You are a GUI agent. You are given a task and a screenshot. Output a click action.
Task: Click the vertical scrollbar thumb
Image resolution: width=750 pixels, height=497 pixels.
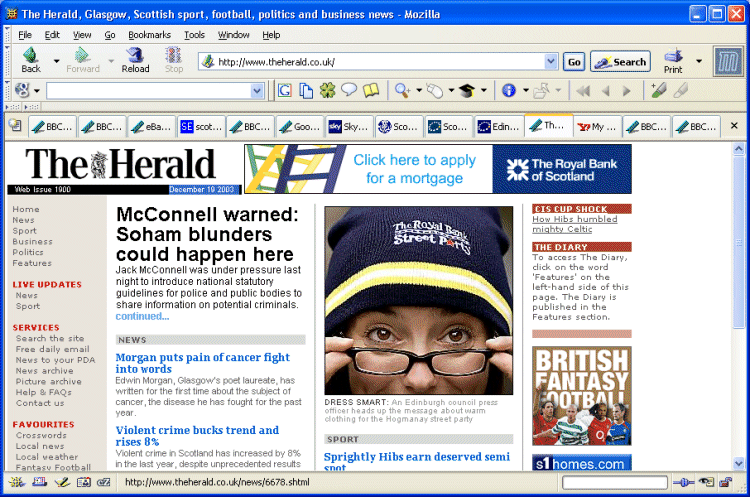tap(739, 243)
